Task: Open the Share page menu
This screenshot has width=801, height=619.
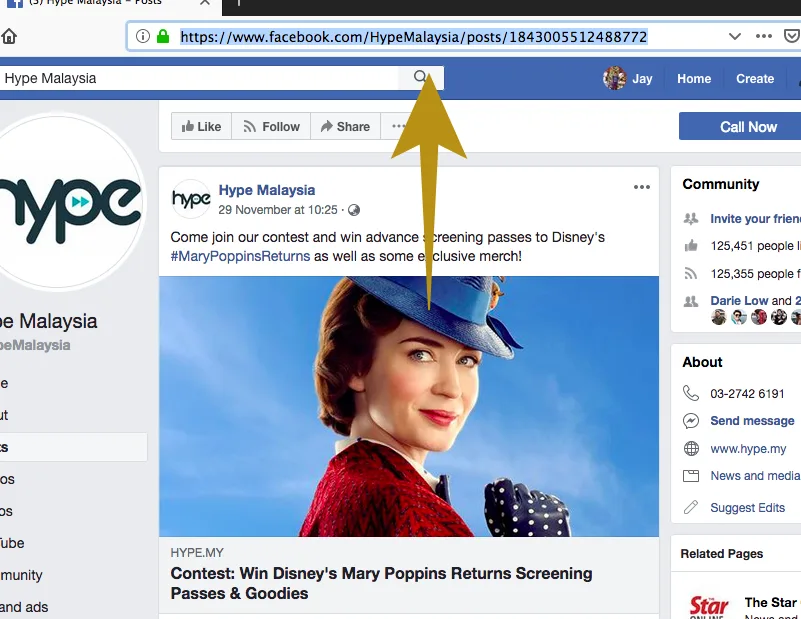Action: click(345, 127)
